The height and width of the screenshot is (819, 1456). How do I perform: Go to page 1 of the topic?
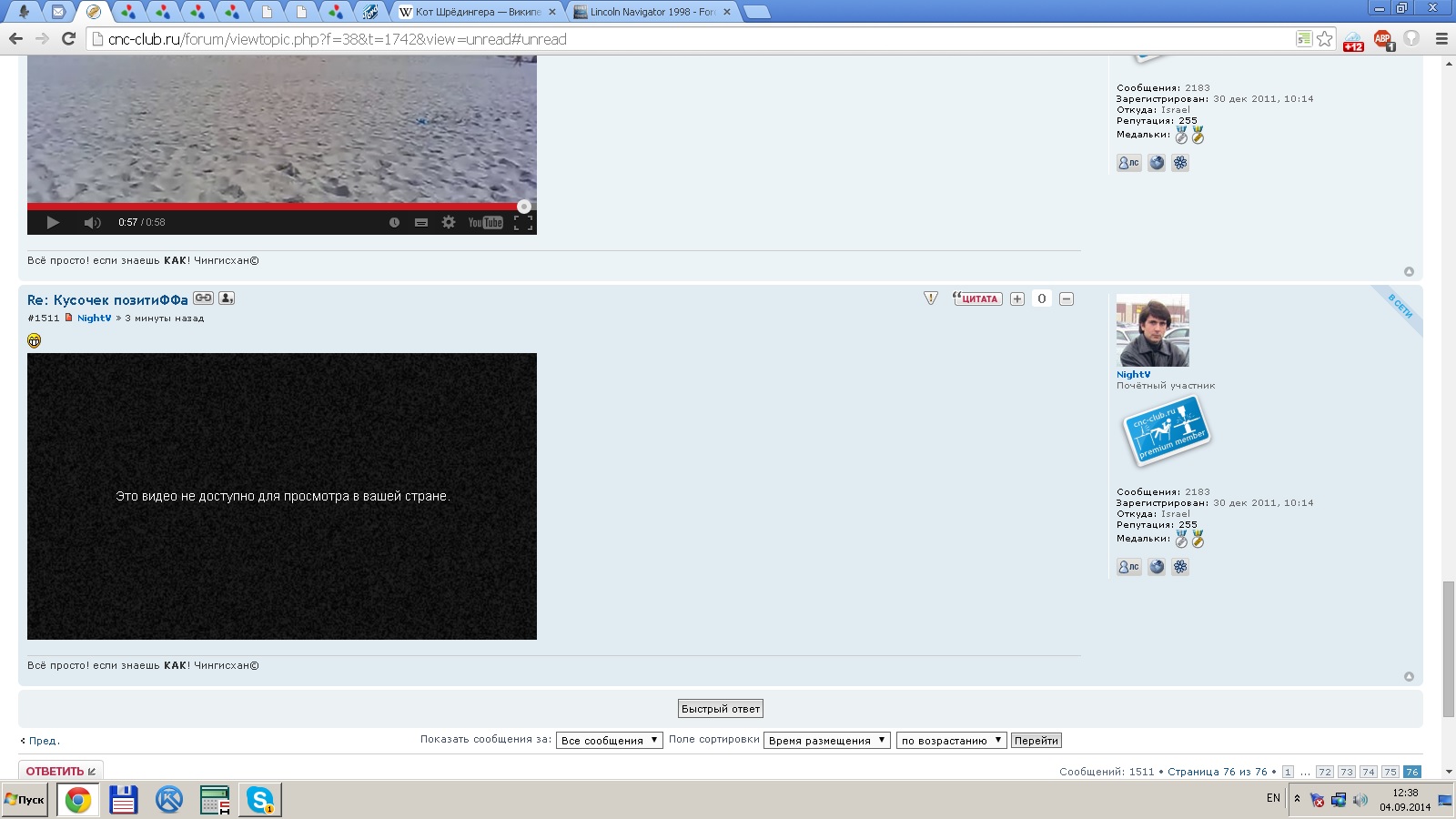1288,772
